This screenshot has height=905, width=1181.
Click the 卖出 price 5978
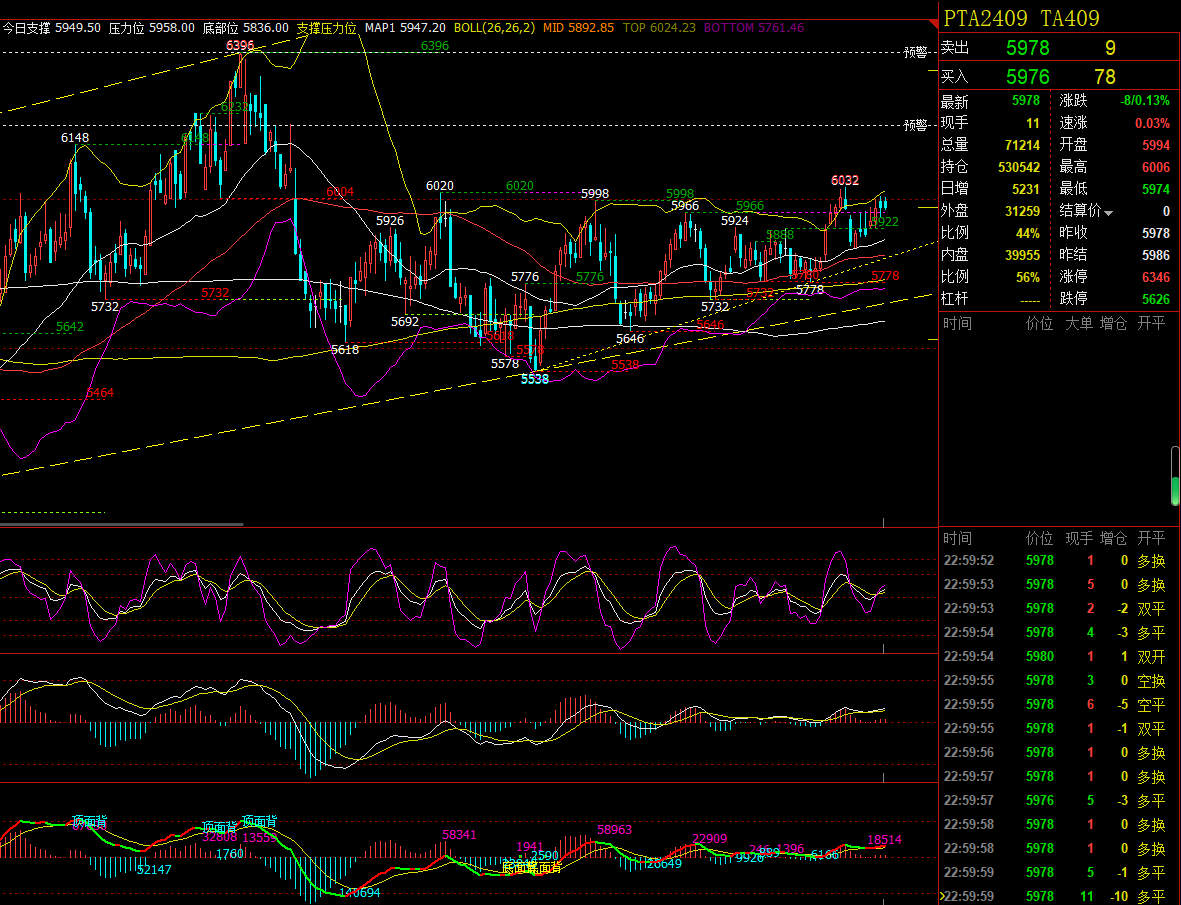[x=1027, y=48]
